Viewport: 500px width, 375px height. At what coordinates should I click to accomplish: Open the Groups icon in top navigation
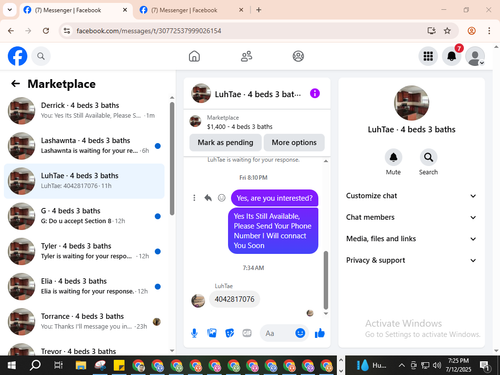coord(298,56)
